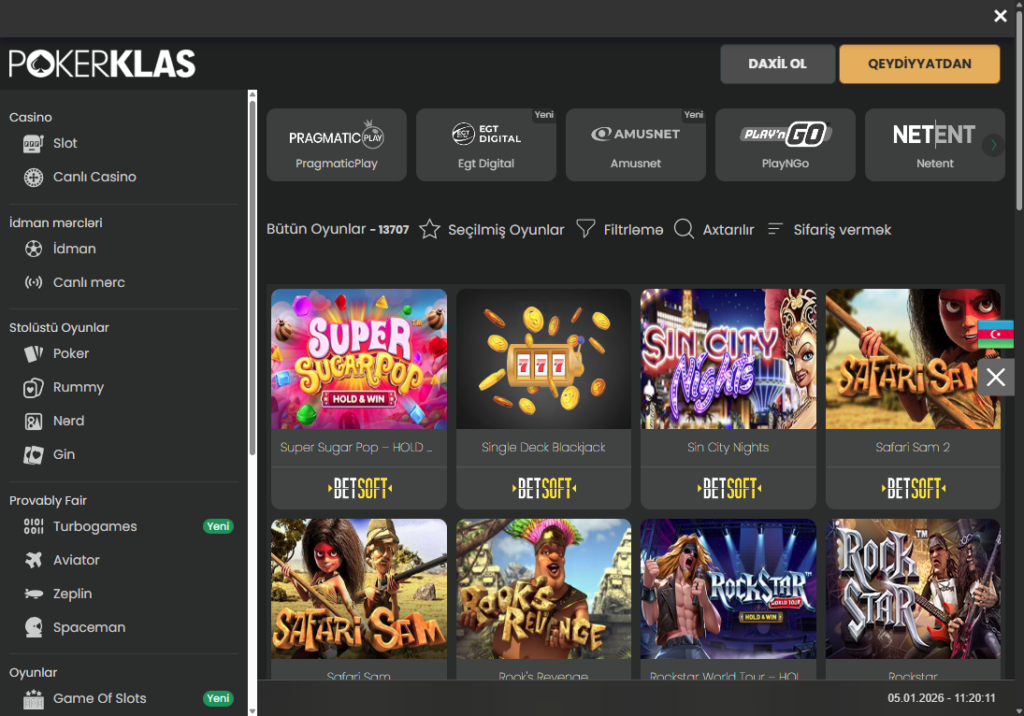Screen dimensions: 1024x716
Task: Click the Aviator plane icon
Action: [35, 560]
